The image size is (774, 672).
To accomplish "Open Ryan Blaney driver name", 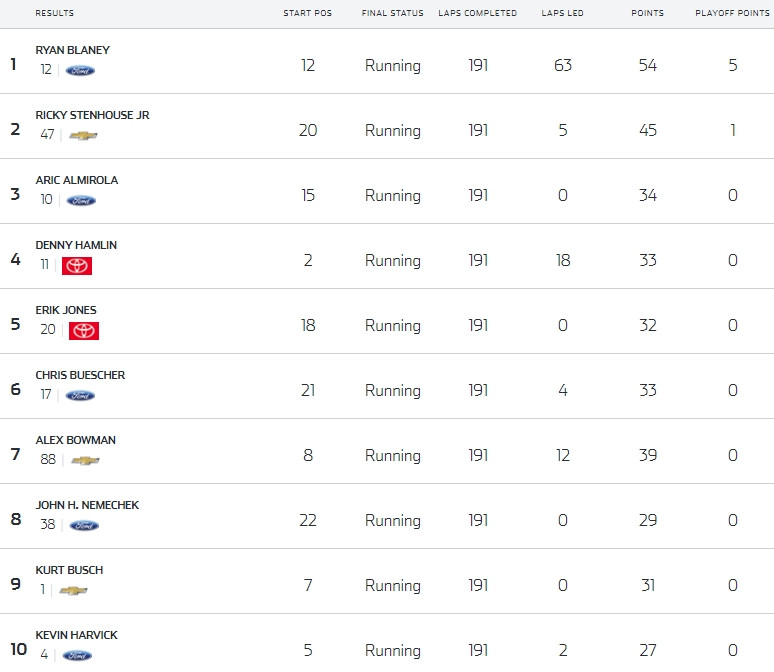I will [x=73, y=50].
